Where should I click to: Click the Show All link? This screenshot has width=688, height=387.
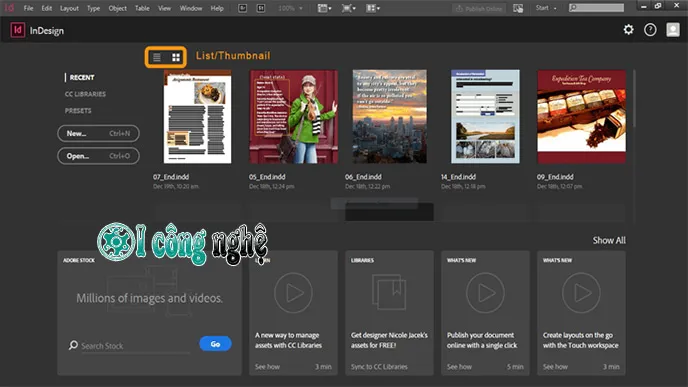pos(609,240)
